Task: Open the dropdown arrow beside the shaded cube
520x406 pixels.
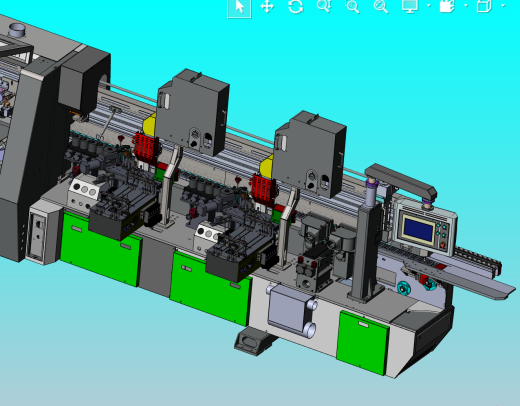Action: click(x=466, y=5)
